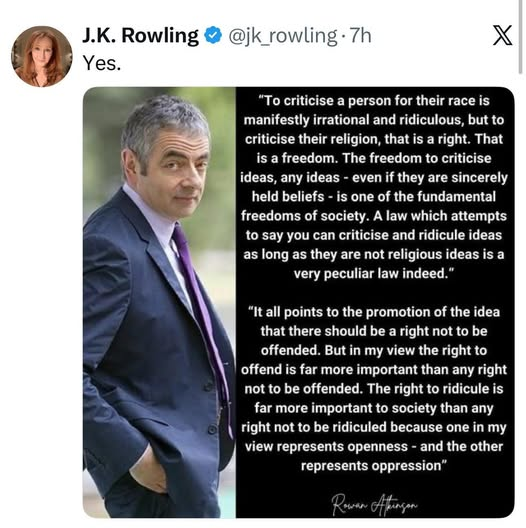Click the Rowan Atkinson signature in the image
This screenshot has width=526, height=528.
(374, 503)
